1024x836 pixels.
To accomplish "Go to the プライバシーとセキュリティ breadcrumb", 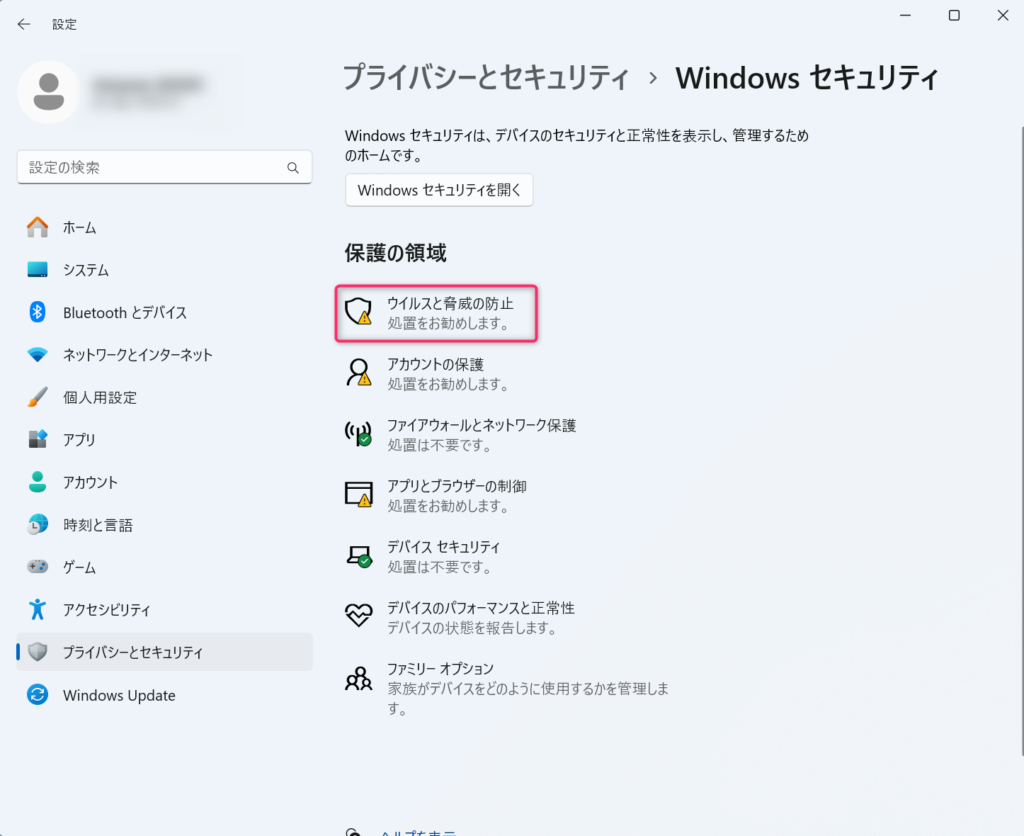I will pyautogui.click(x=485, y=78).
